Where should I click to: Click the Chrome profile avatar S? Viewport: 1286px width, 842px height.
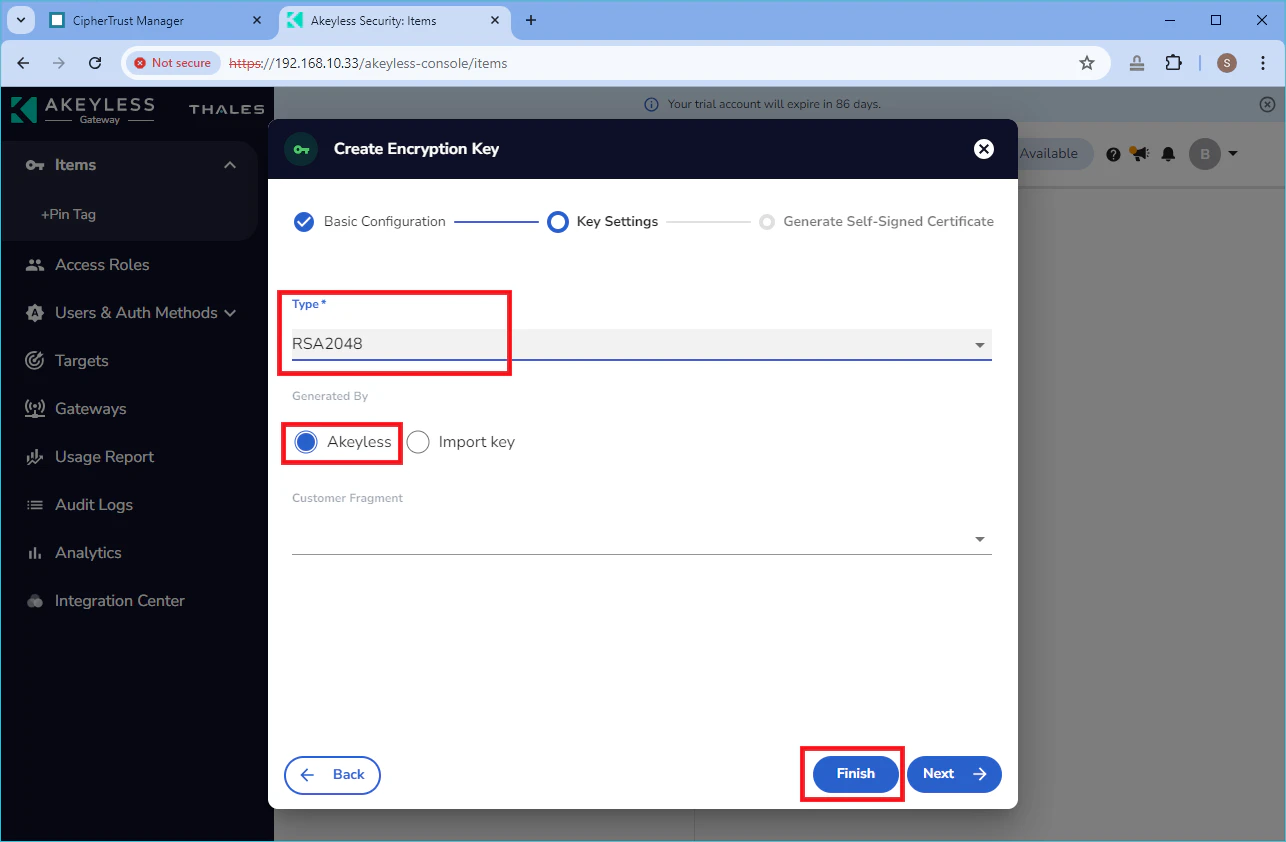[1227, 63]
